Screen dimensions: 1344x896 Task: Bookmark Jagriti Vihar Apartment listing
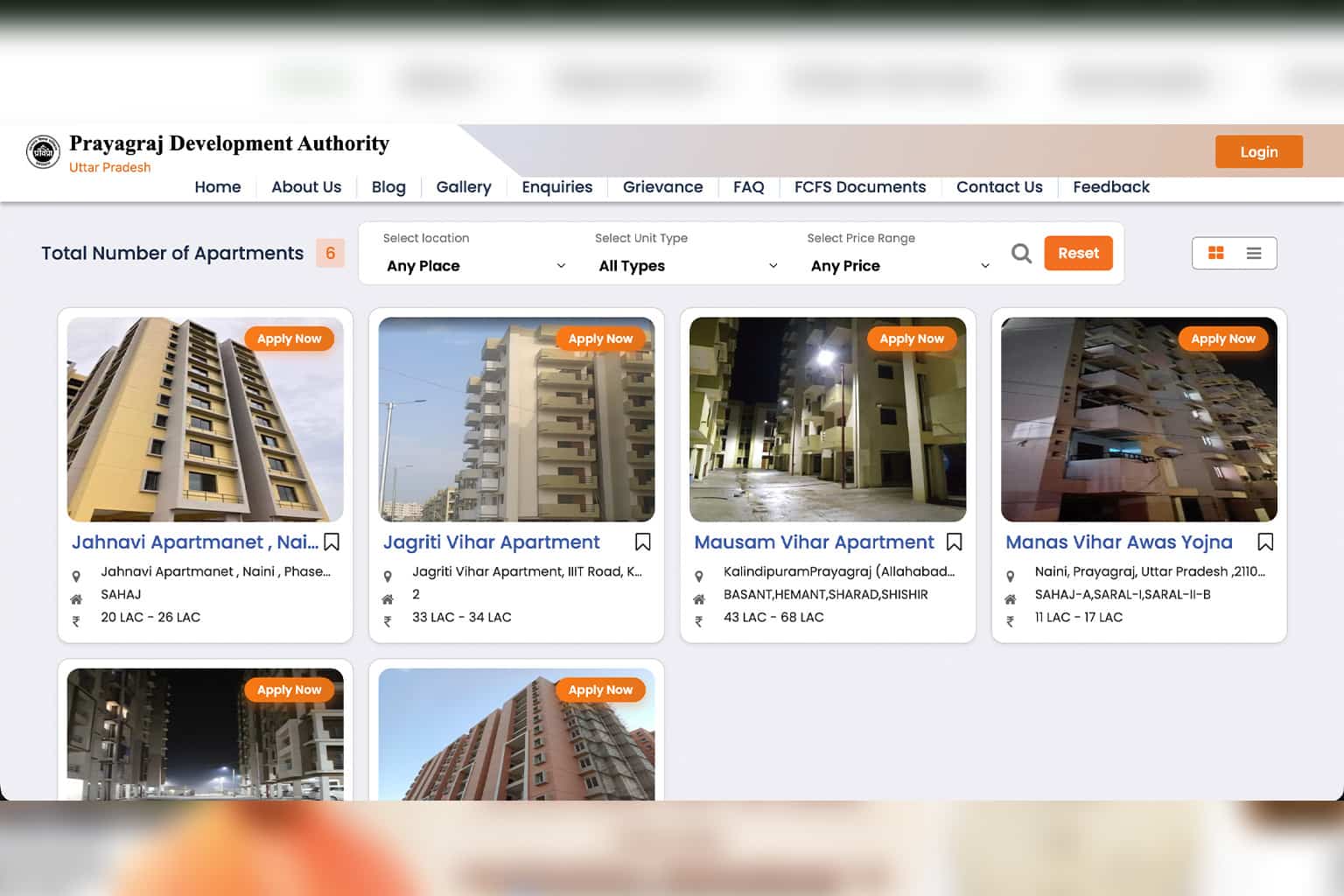click(x=643, y=542)
